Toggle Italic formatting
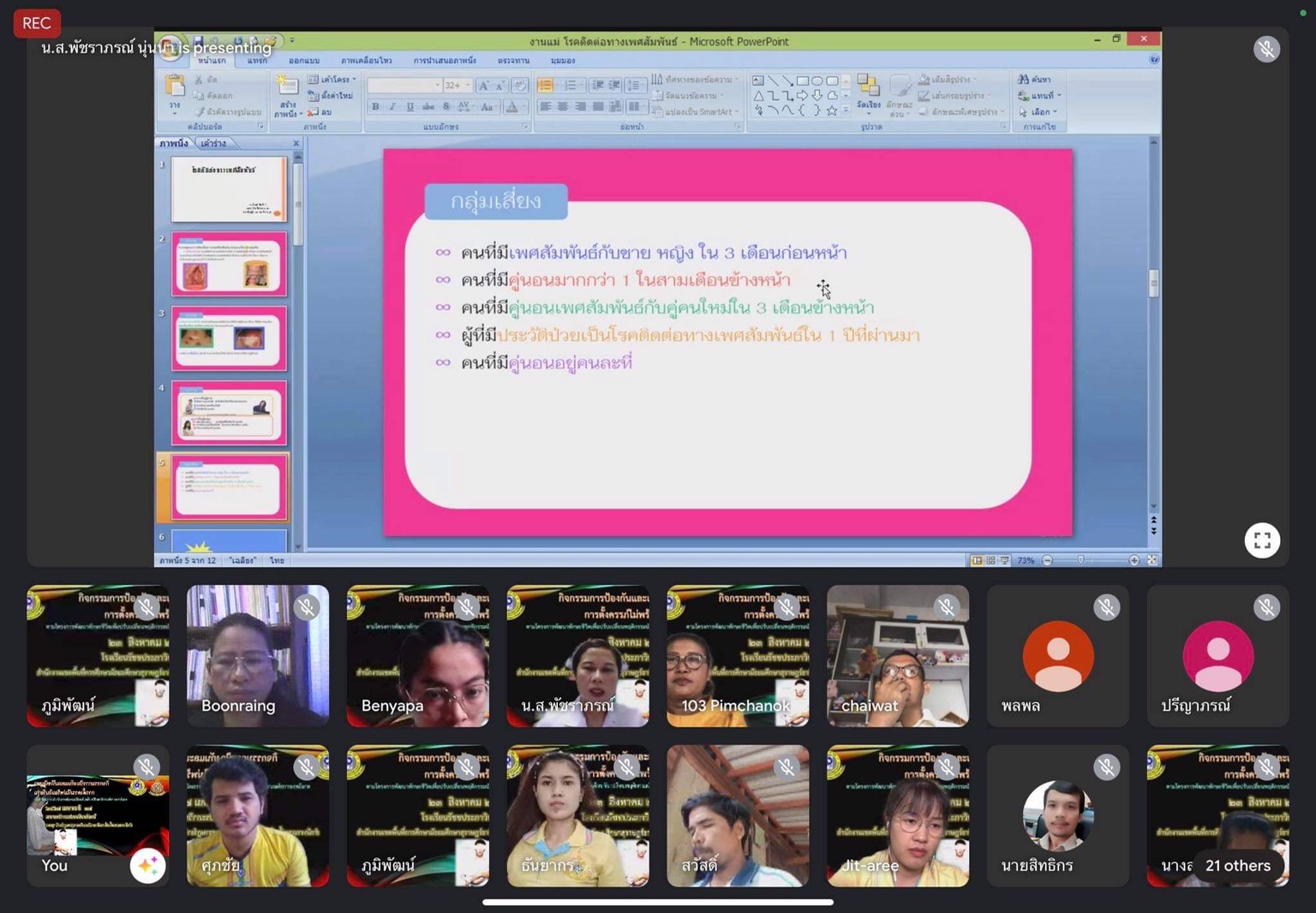Screen dimensions: 1316x913 click(392, 107)
